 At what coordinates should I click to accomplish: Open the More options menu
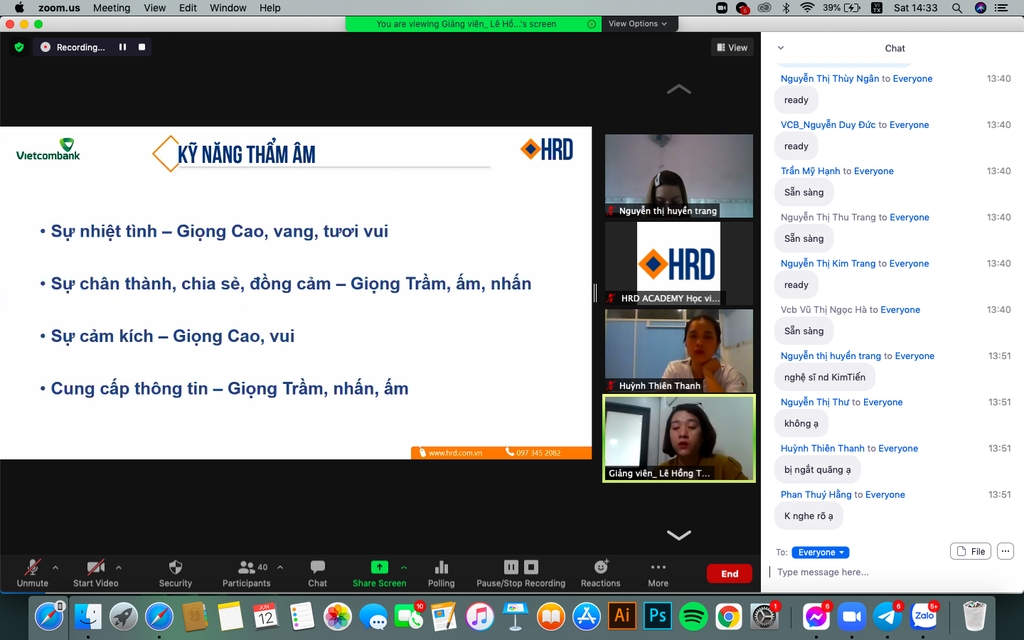click(x=658, y=573)
